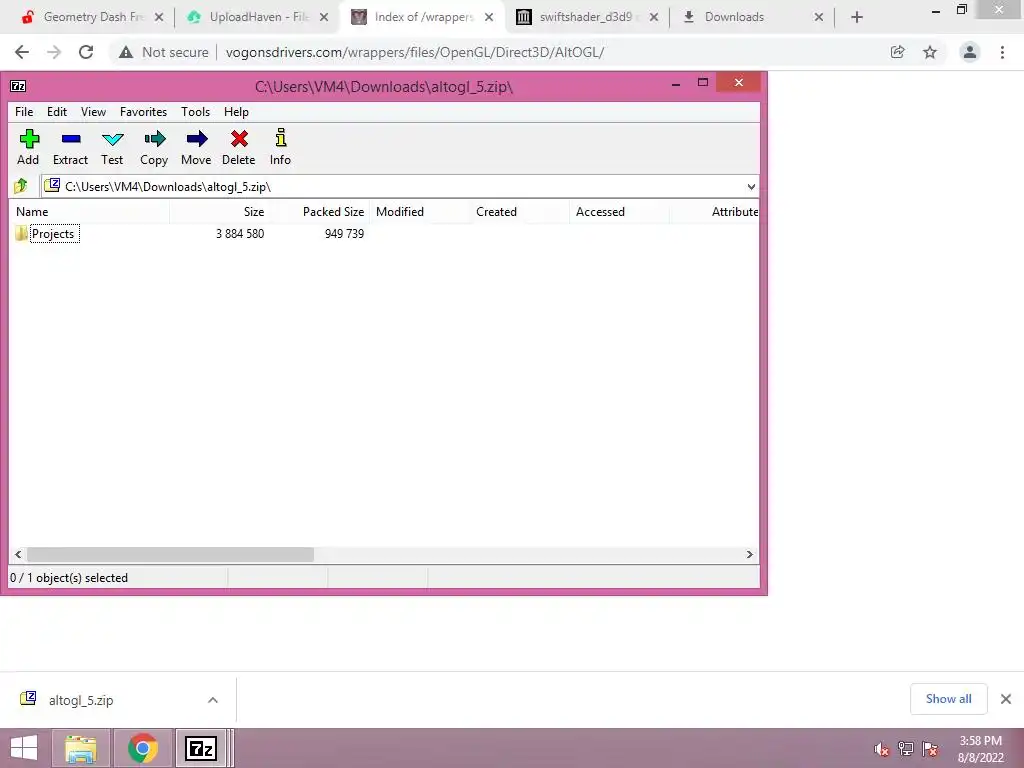Screen dimensions: 1024x768
Task: Share this page icon in Chrome
Action: 898,52
